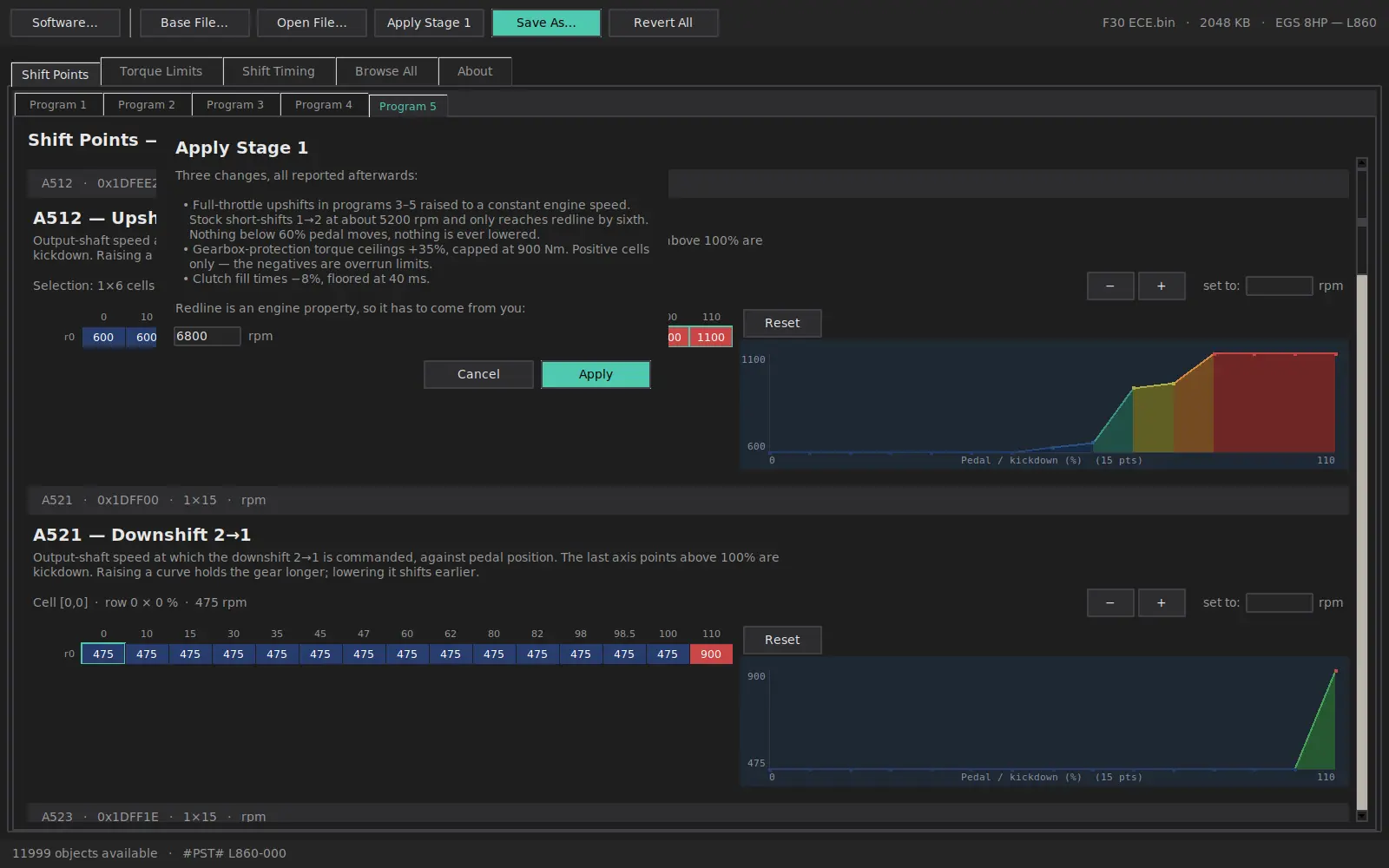Screen dimensions: 1389x868
Task: Select the A521 cell under pedal 62
Action: [x=451, y=654]
